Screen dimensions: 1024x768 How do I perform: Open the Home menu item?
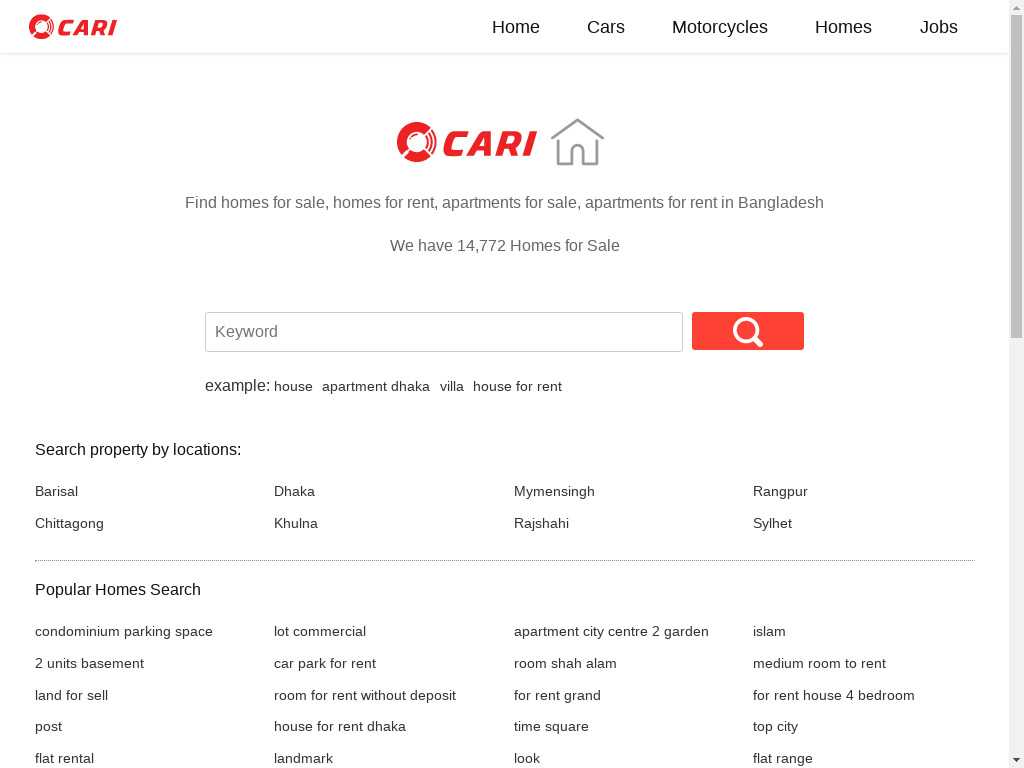click(516, 27)
